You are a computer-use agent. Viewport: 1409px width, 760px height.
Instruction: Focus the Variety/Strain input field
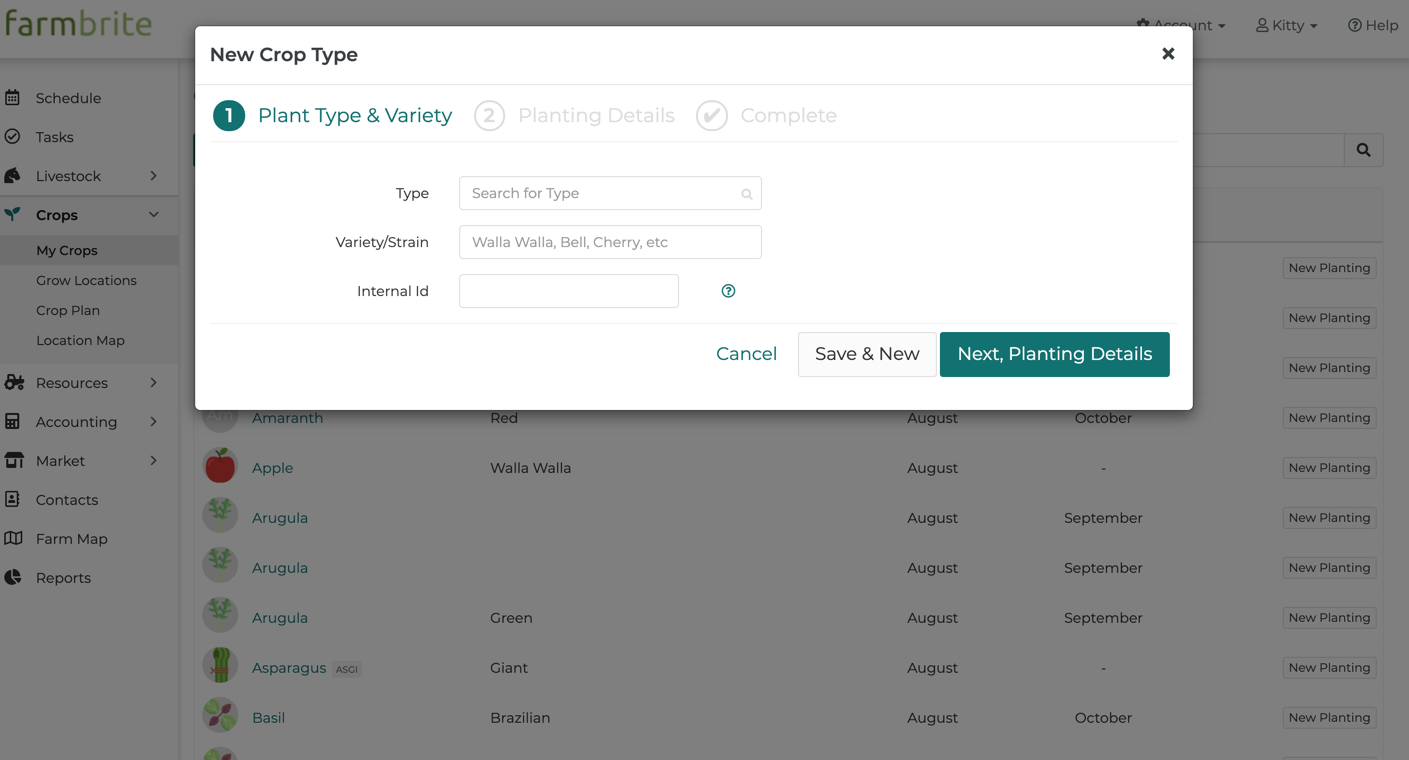[x=610, y=242]
